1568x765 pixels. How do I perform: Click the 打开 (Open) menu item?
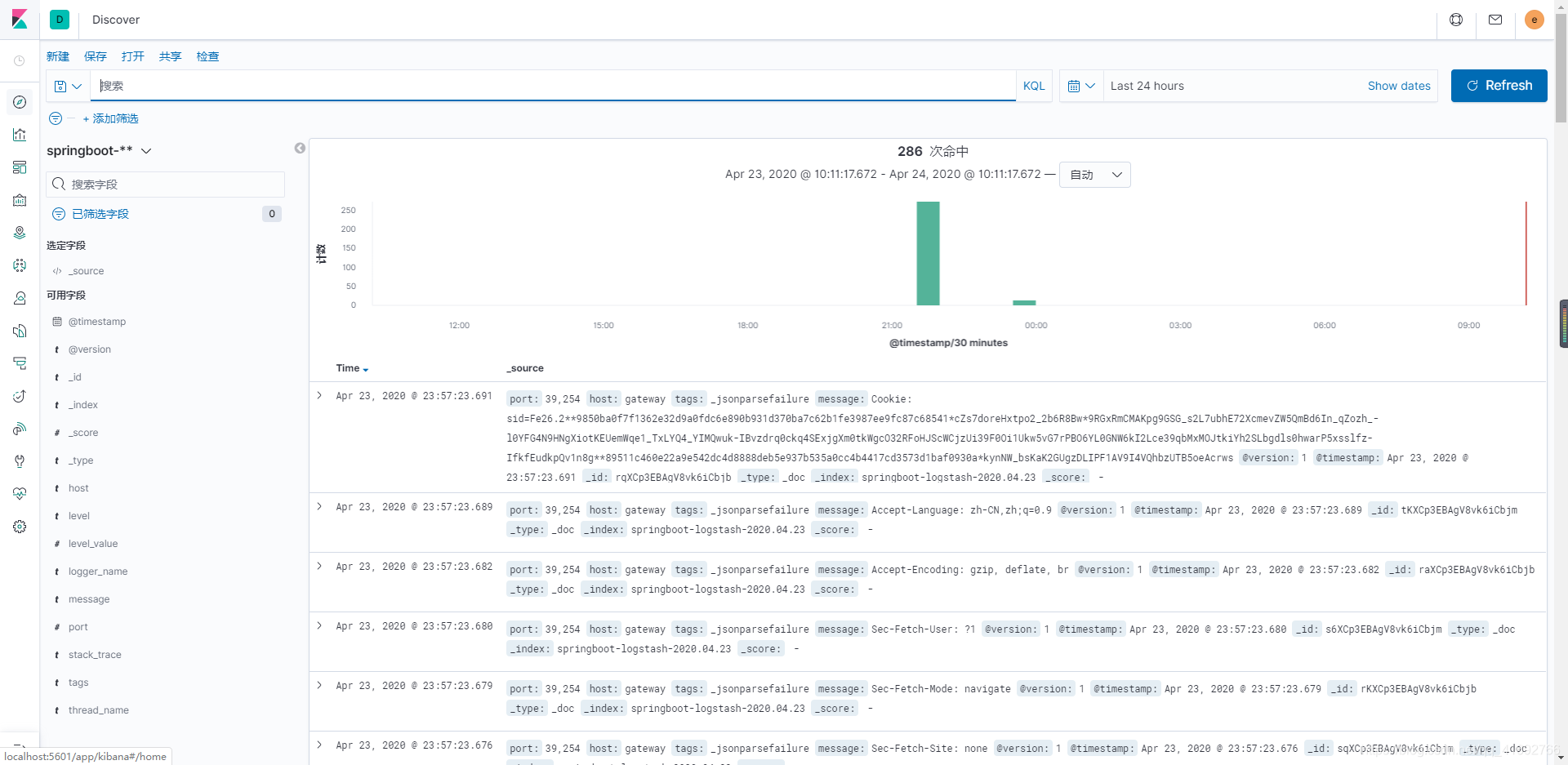(133, 56)
